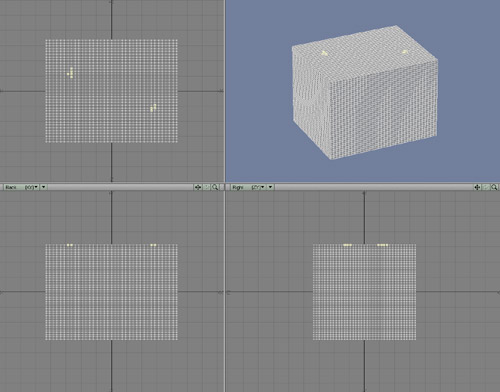Open the Back (XY) view type dropdown
The image size is (500, 392).
click(x=22, y=187)
